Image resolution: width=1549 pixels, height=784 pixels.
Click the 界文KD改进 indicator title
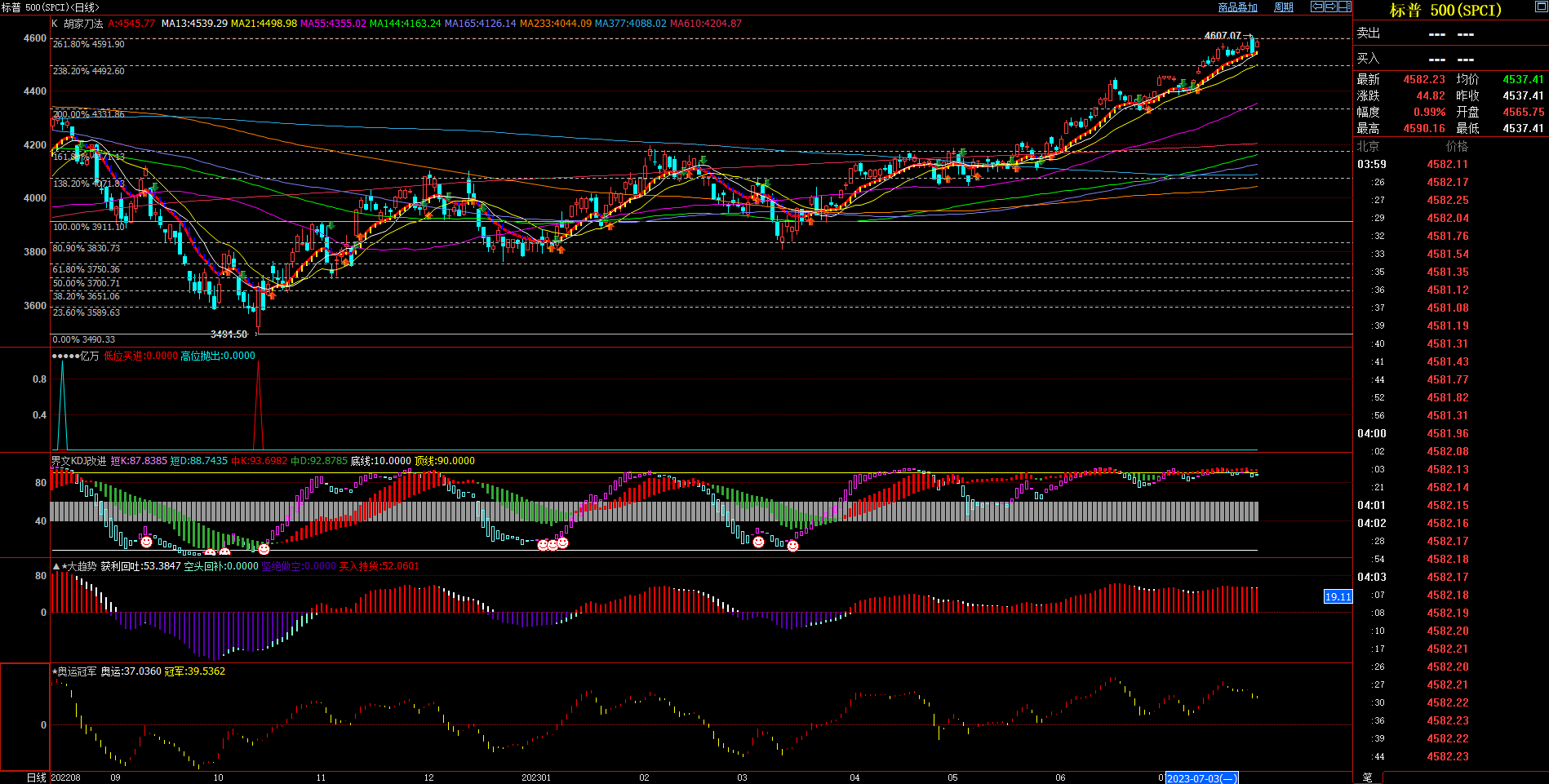[79, 461]
